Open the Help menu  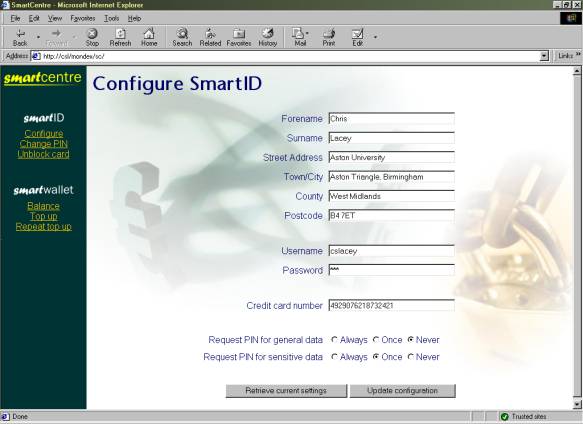(134, 18)
